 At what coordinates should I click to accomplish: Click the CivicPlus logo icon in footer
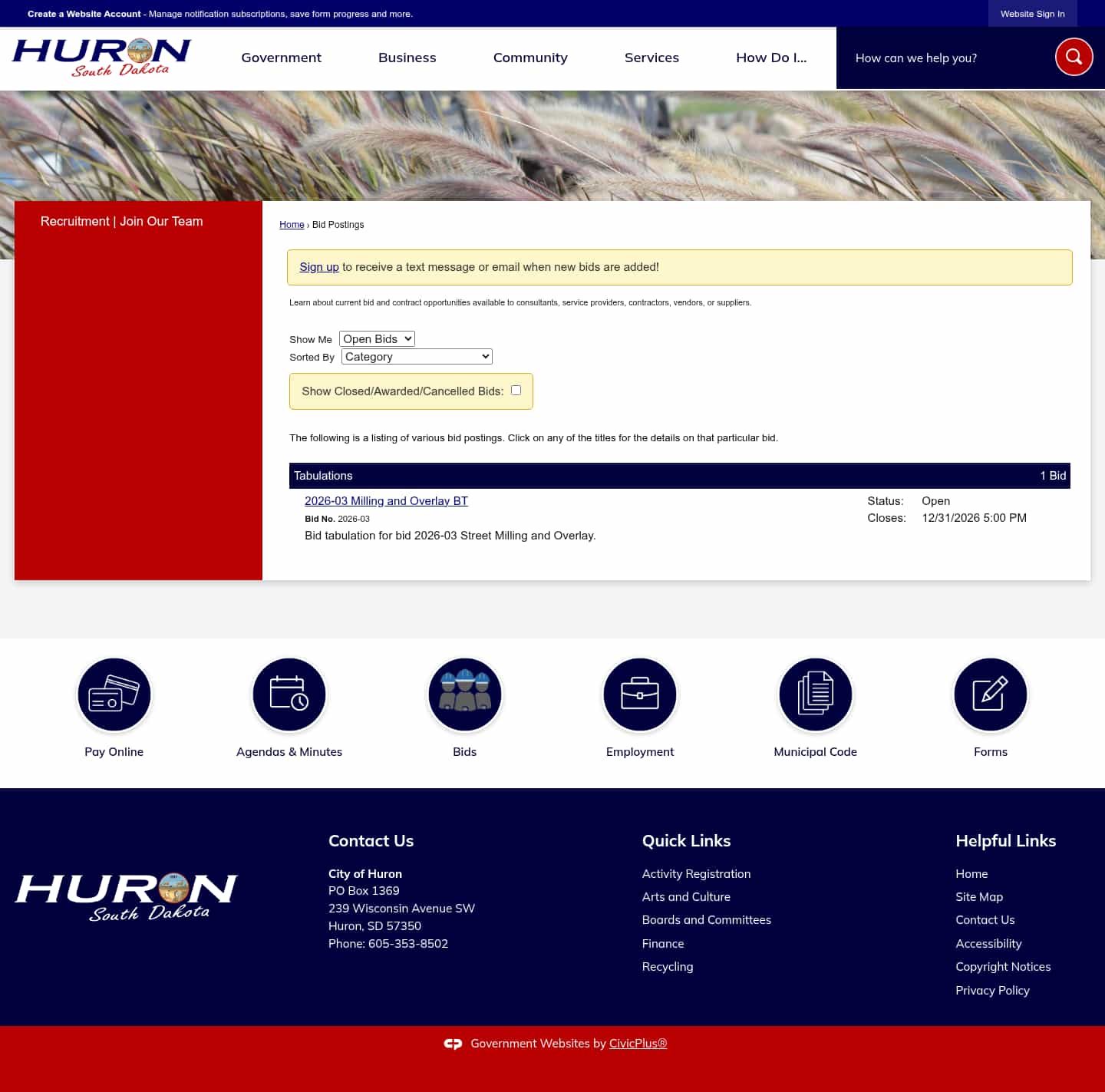pos(453,1043)
